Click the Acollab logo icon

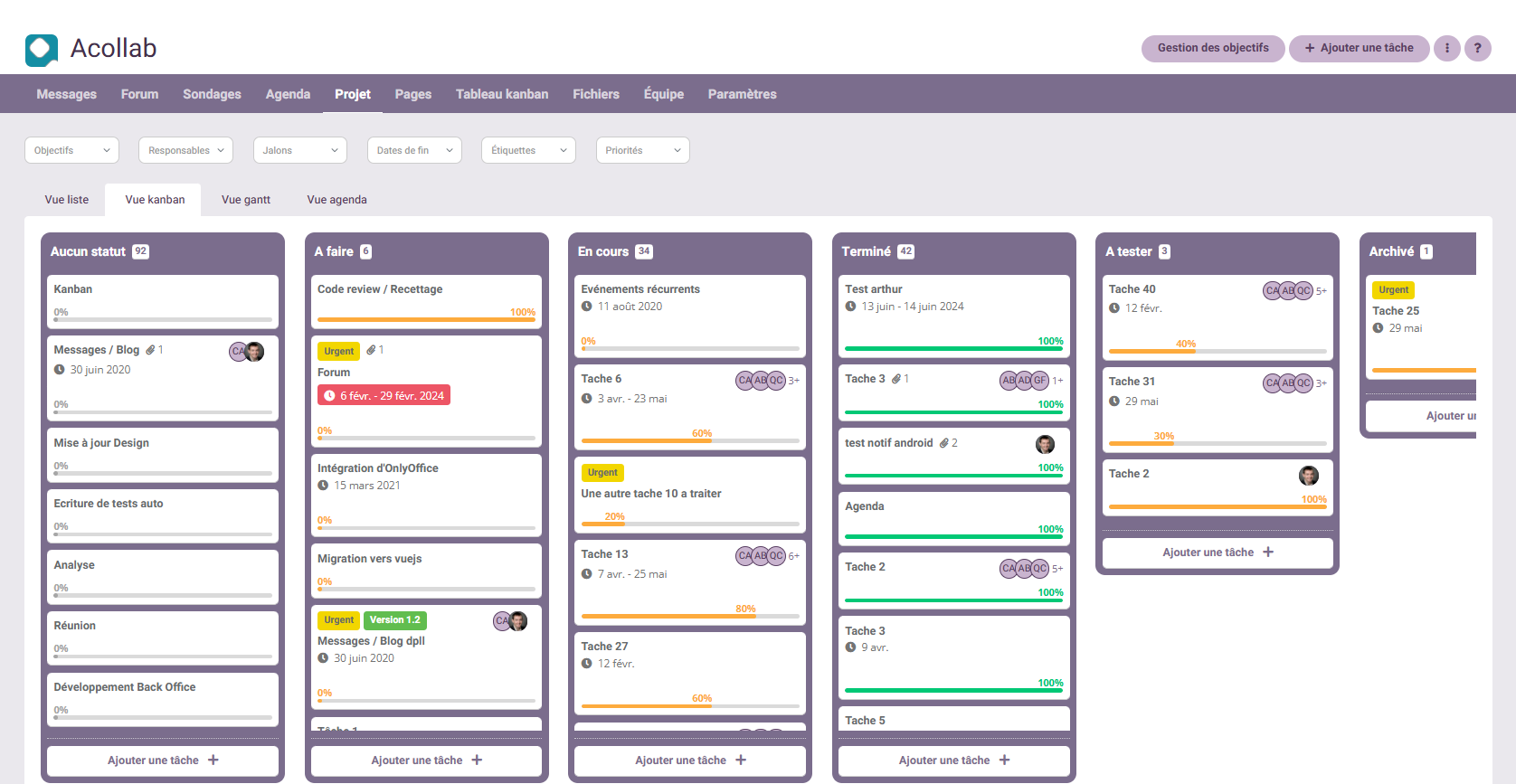click(42, 50)
